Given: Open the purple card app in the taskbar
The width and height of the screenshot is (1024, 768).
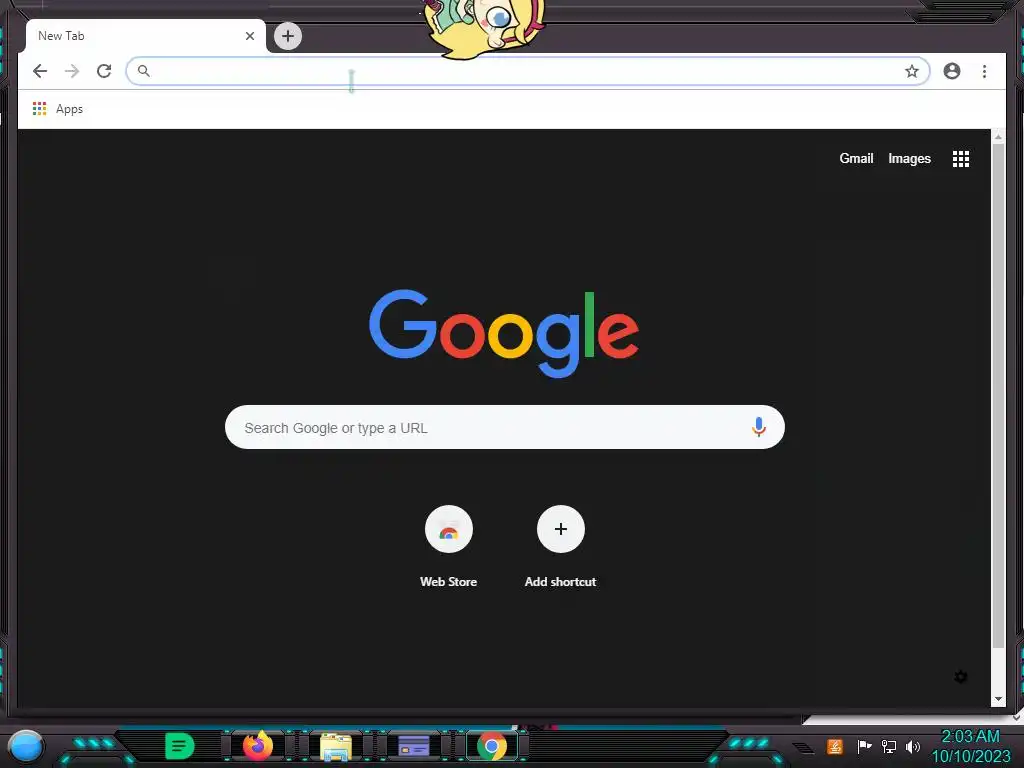Looking at the screenshot, I should pyautogui.click(x=413, y=746).
